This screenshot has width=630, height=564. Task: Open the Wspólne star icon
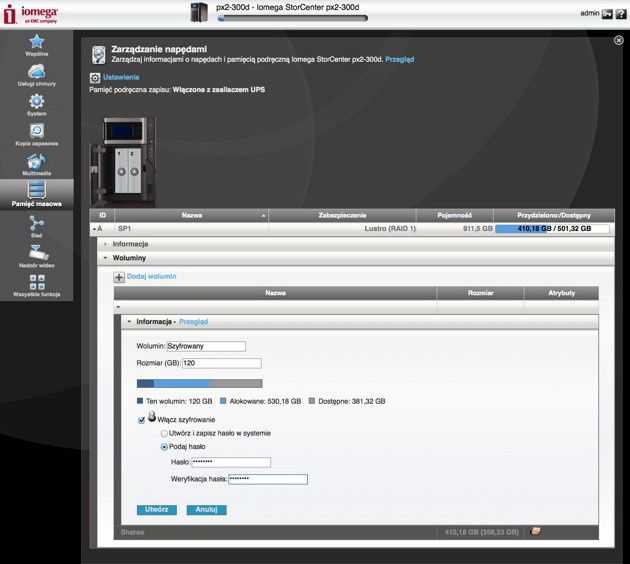tap(37, 42)
